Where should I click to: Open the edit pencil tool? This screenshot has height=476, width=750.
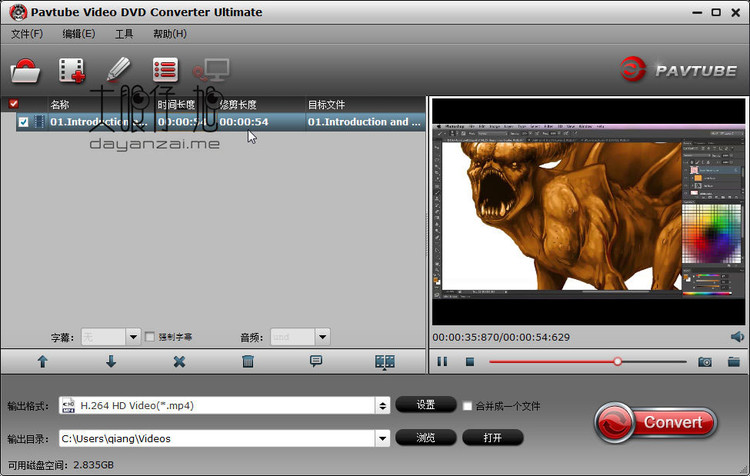[118, 70]
